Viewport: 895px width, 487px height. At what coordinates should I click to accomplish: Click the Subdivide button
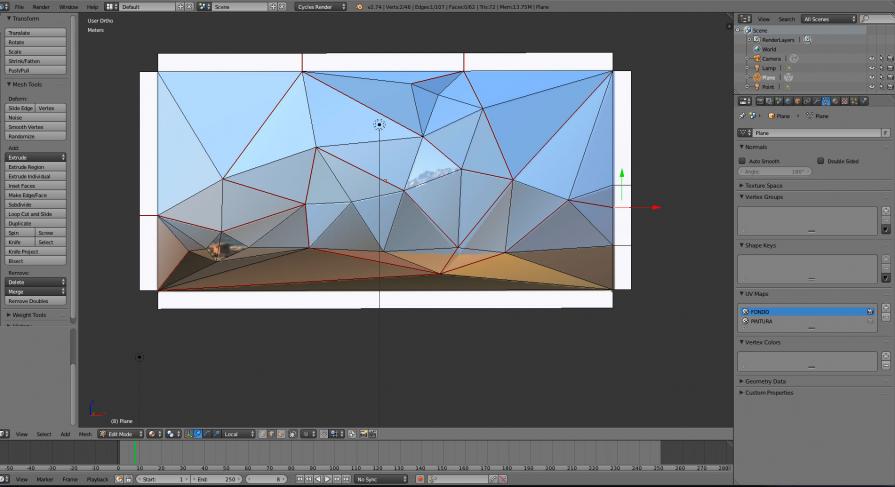(36, 205)
